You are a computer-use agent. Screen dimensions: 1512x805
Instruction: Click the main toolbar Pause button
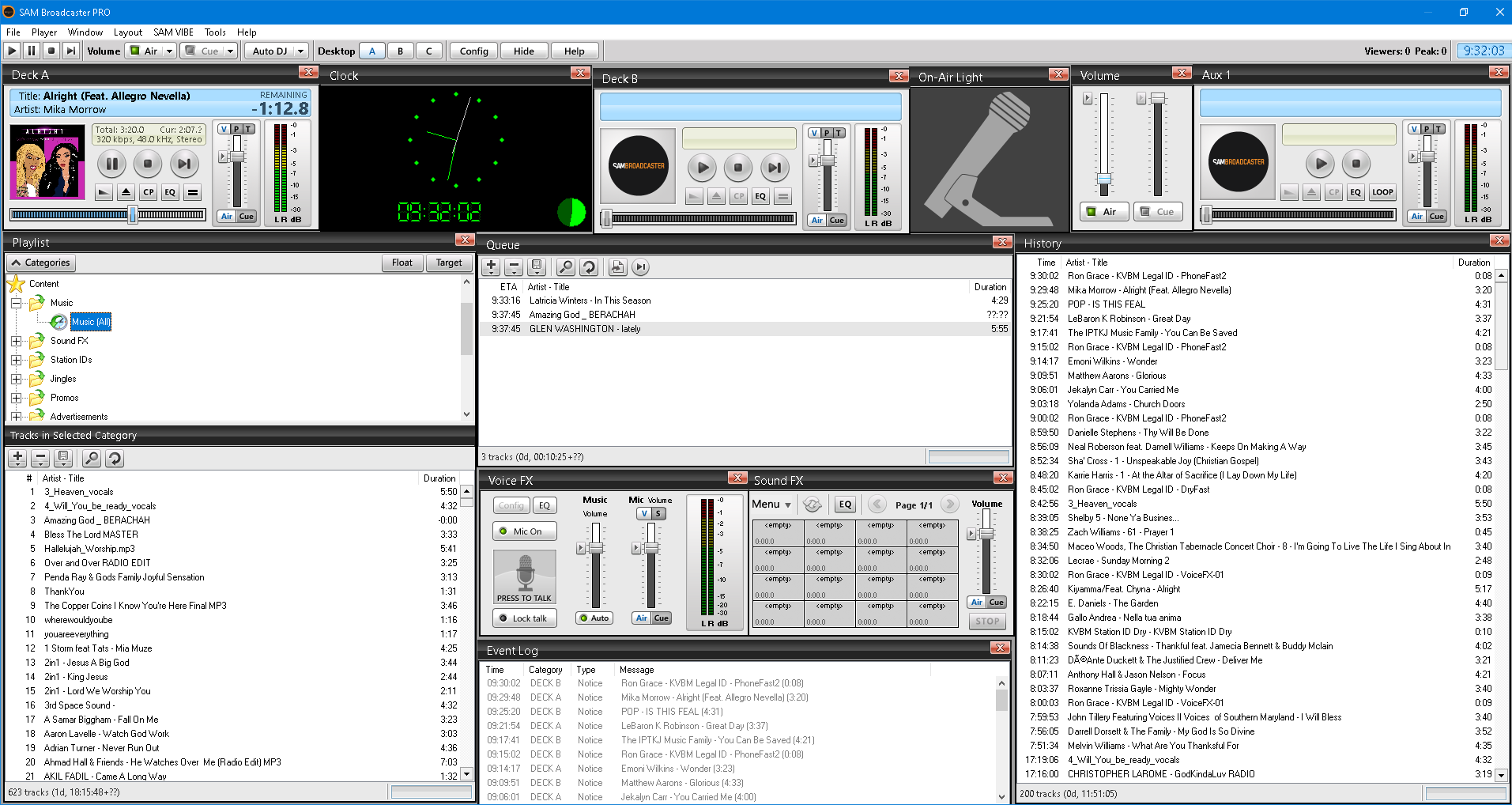tap(32, 51)
